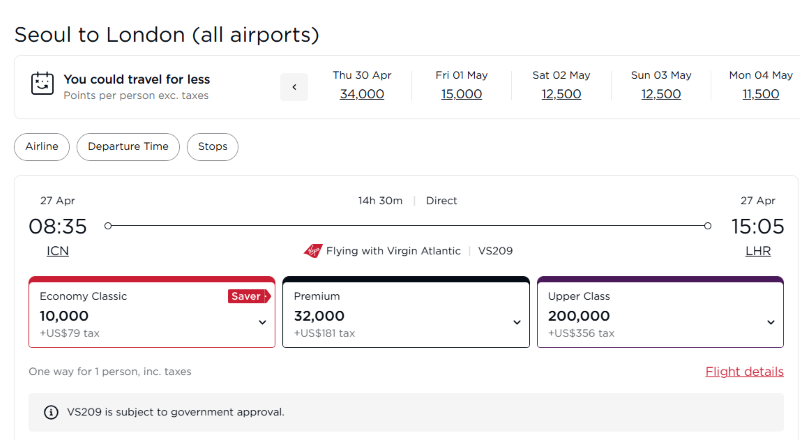This screenshot has height=440, width=800.
Task: Click the red Saver tag
Action: (x=249, y=296)
